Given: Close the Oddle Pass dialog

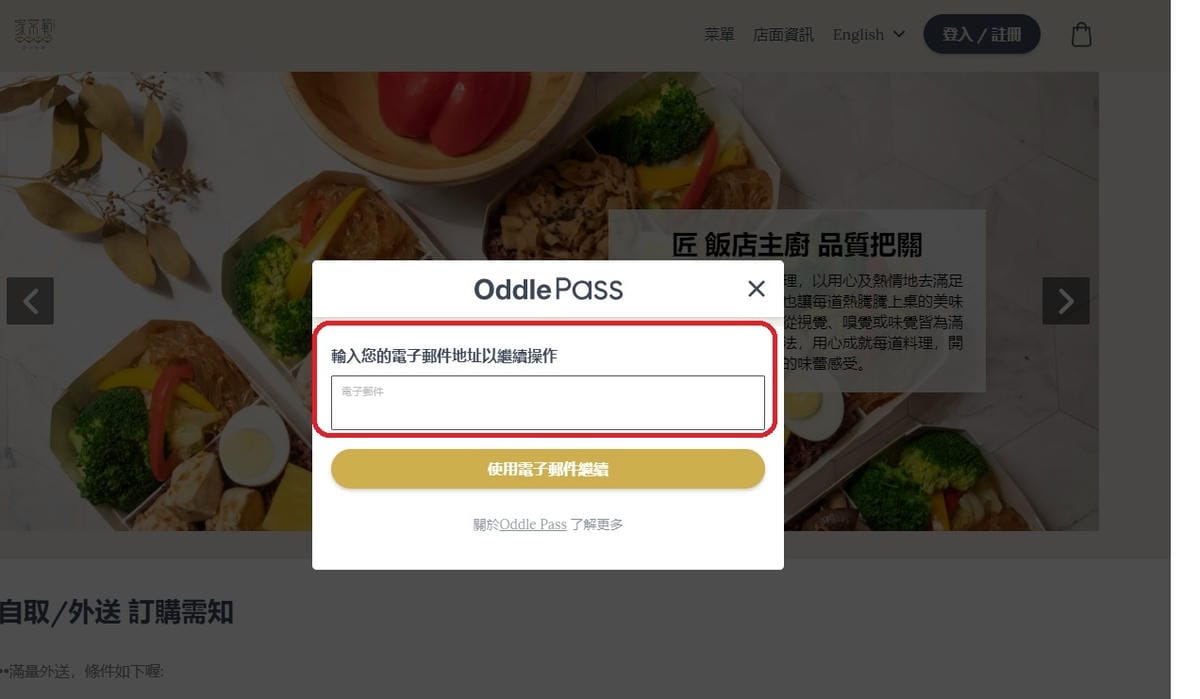Looking at the screenshot, I should tap(756, 289).
